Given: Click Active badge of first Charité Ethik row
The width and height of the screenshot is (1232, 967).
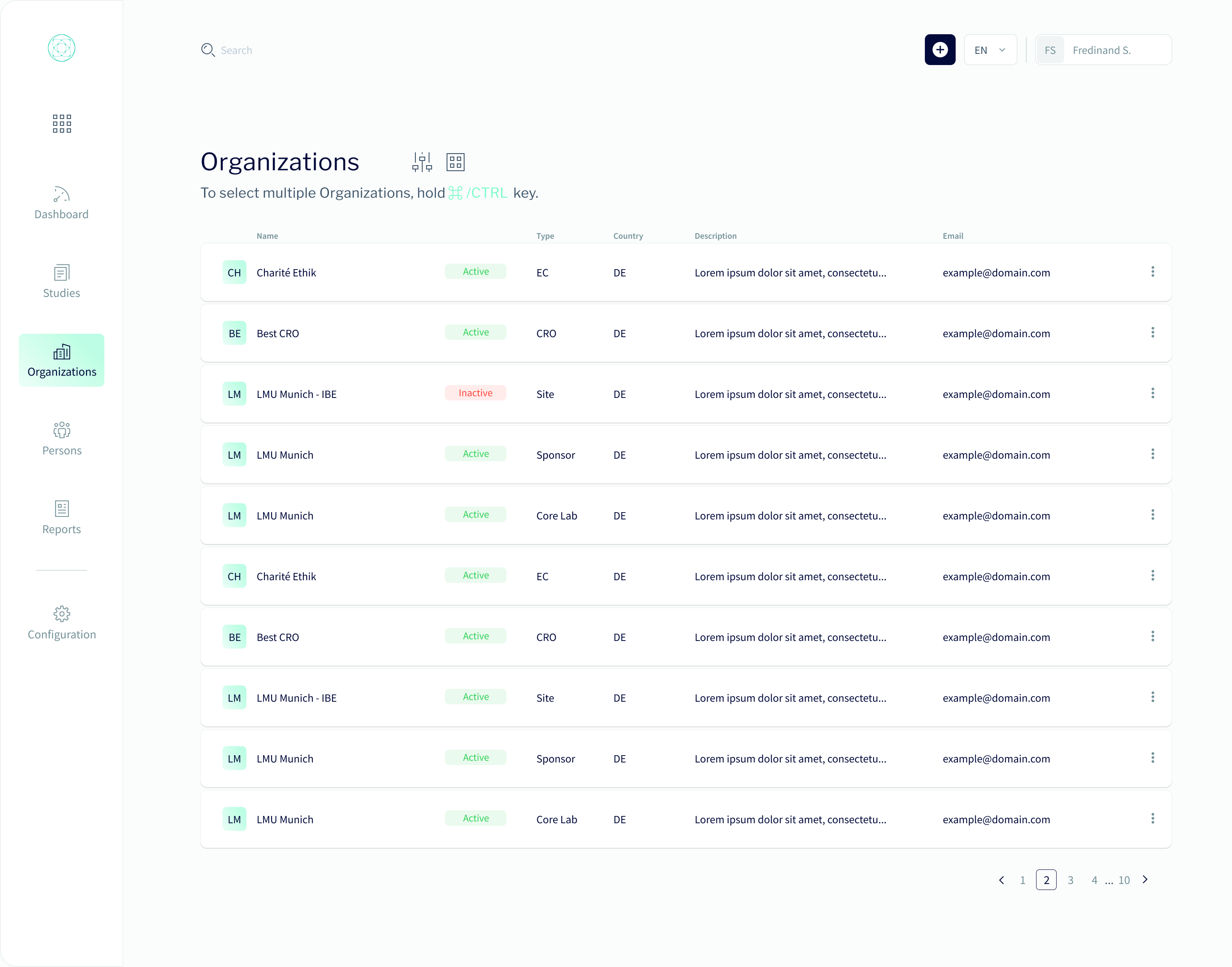Looking at the screenshot, I should click(x=475, y=271).
